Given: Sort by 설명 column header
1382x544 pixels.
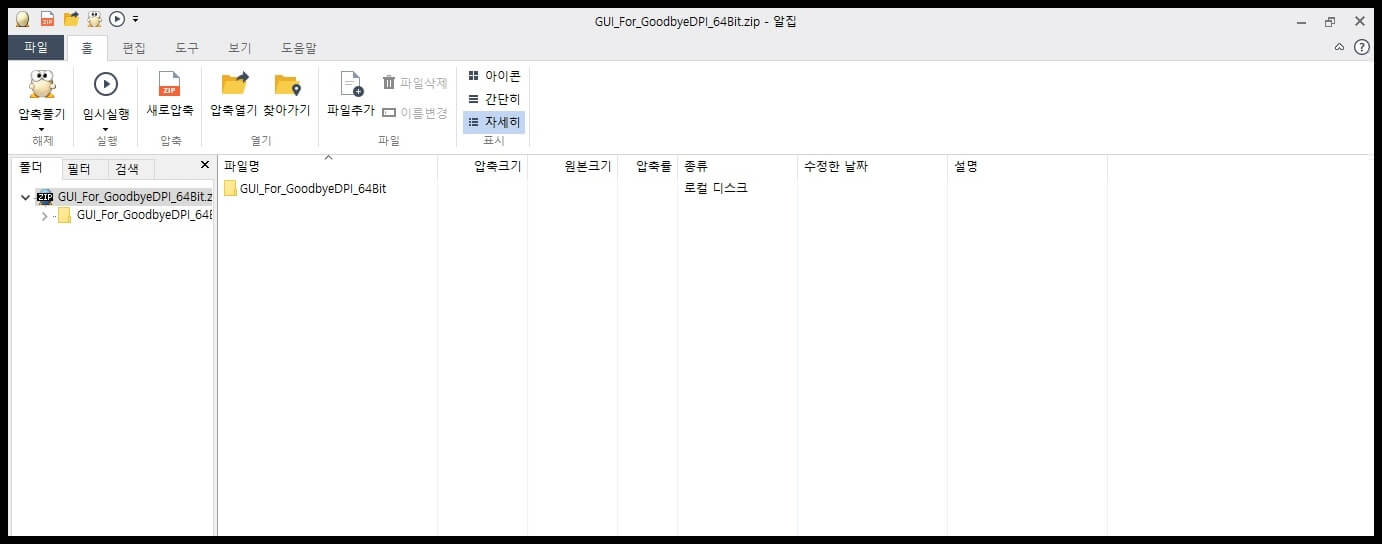Looking at the screenshot, I should [1027, 166].
